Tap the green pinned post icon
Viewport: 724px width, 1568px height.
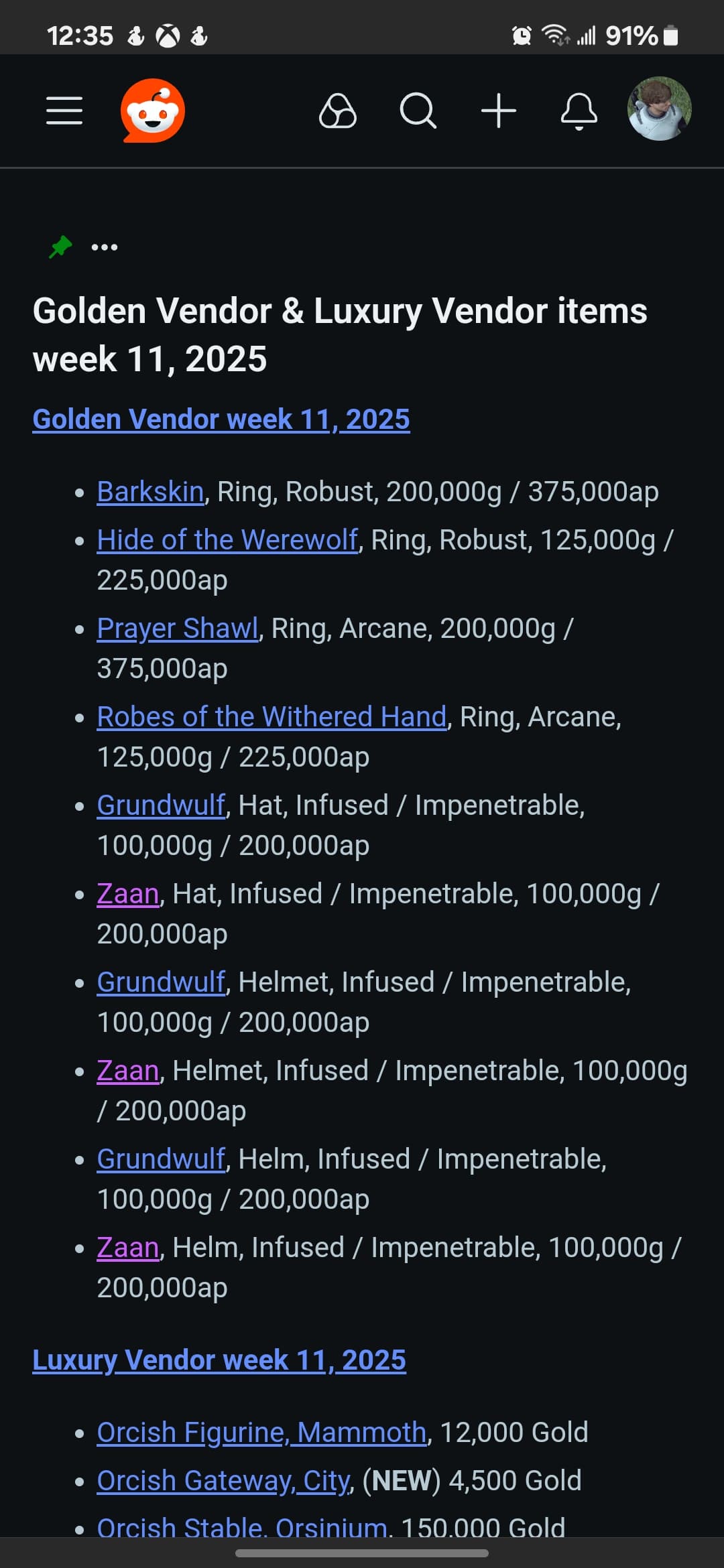pyautogui.click(x=61, y=247)
